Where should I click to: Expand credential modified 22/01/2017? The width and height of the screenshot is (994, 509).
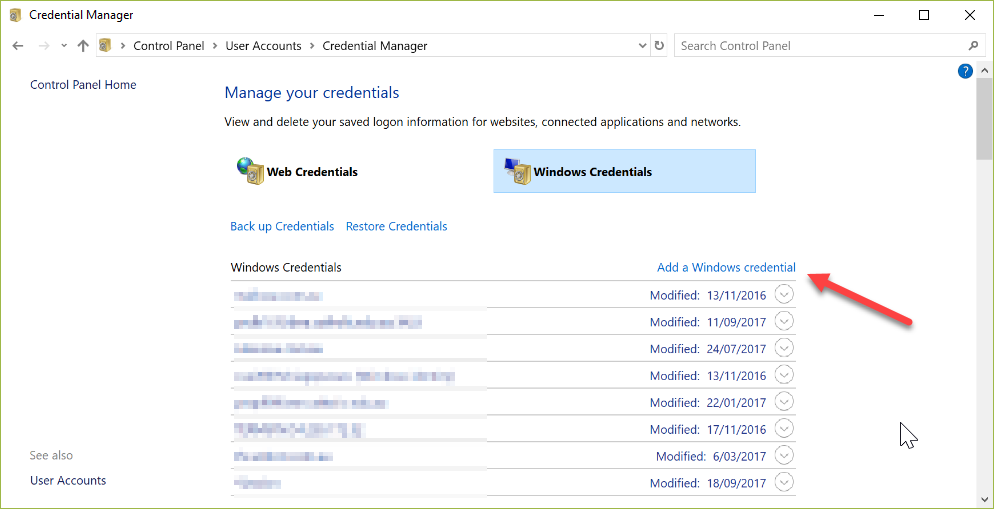pos(784,402)
